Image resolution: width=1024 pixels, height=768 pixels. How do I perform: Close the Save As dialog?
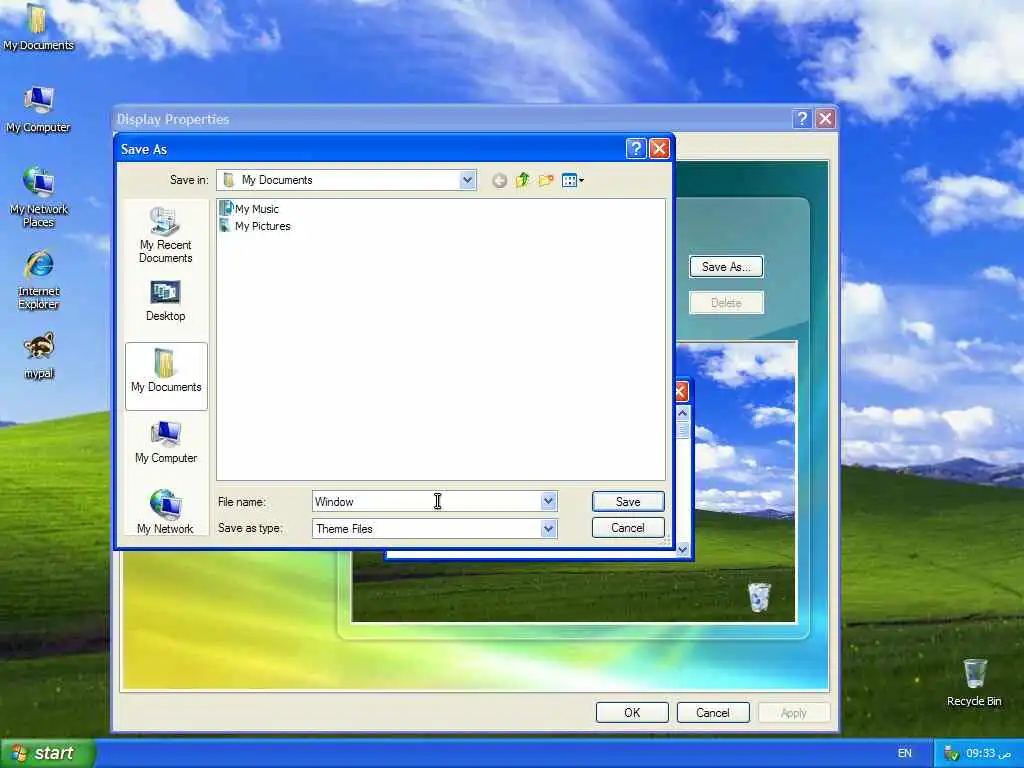[659, 149]
